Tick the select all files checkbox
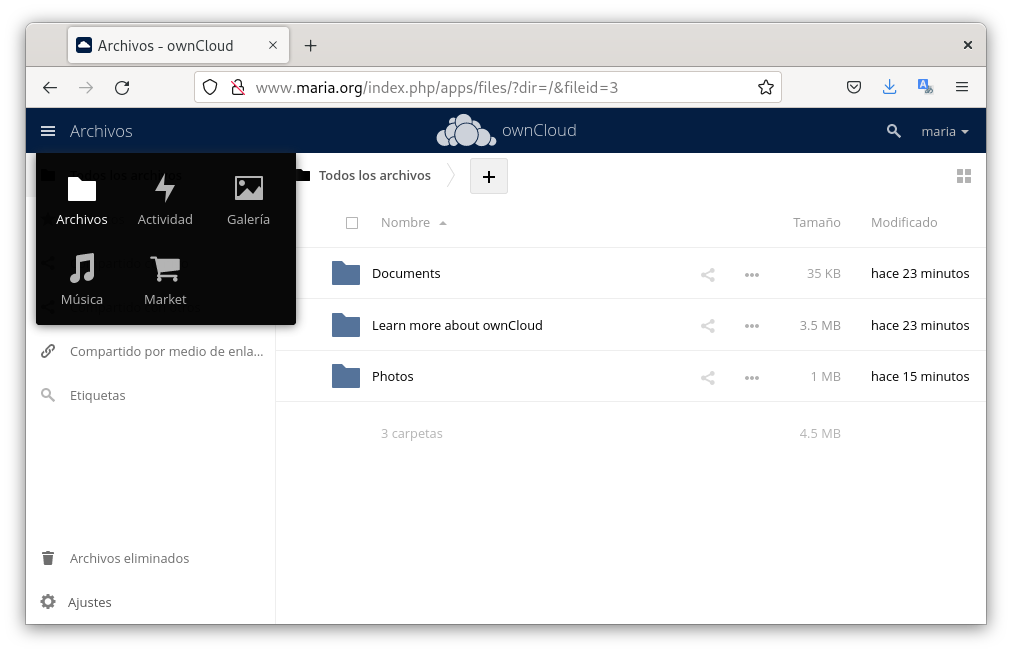 point(352,223)
